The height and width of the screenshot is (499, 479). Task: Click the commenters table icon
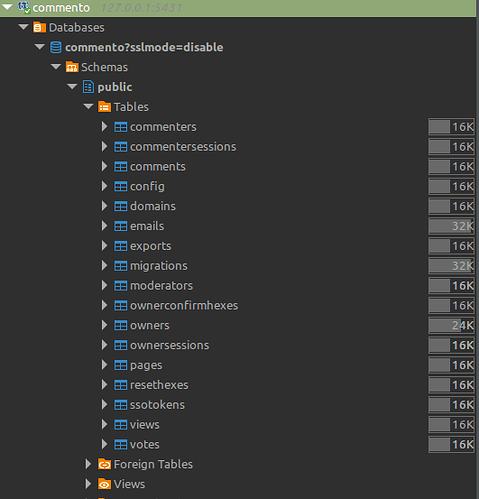pyautogui.click(x=121, y=127)
